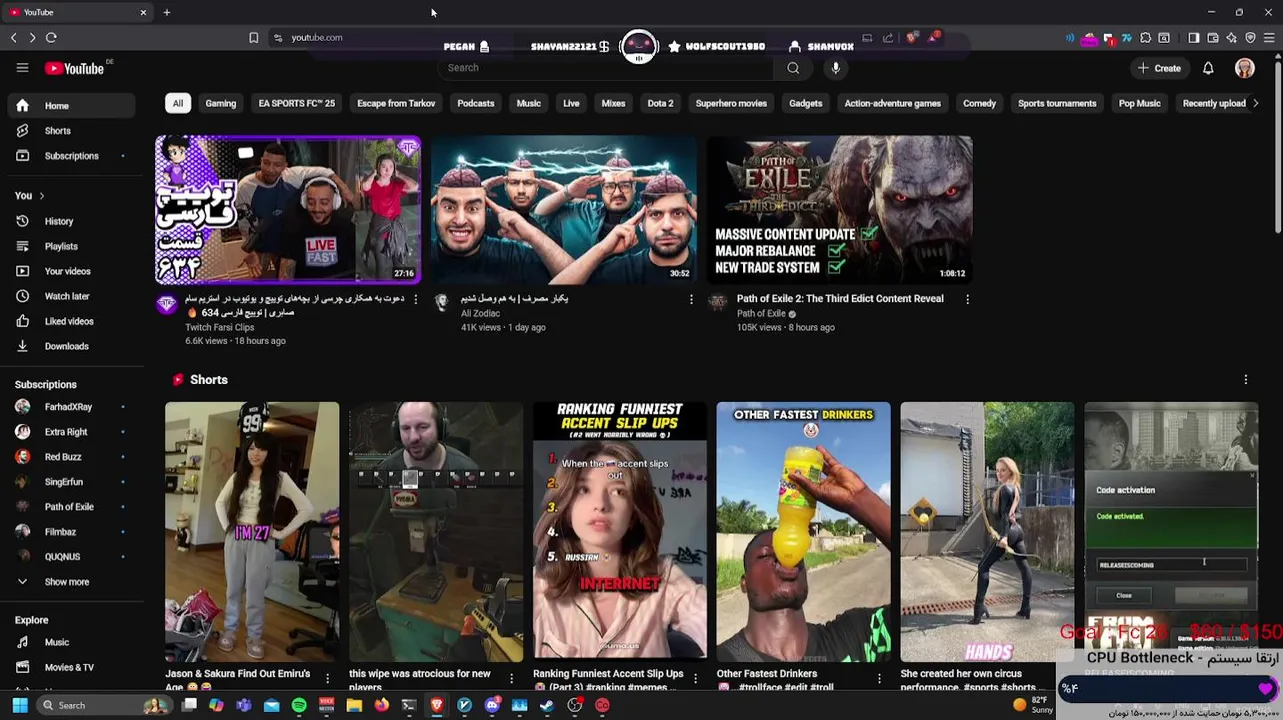
Task: Open options for Path of Exile 2 video
Action: 967,299
